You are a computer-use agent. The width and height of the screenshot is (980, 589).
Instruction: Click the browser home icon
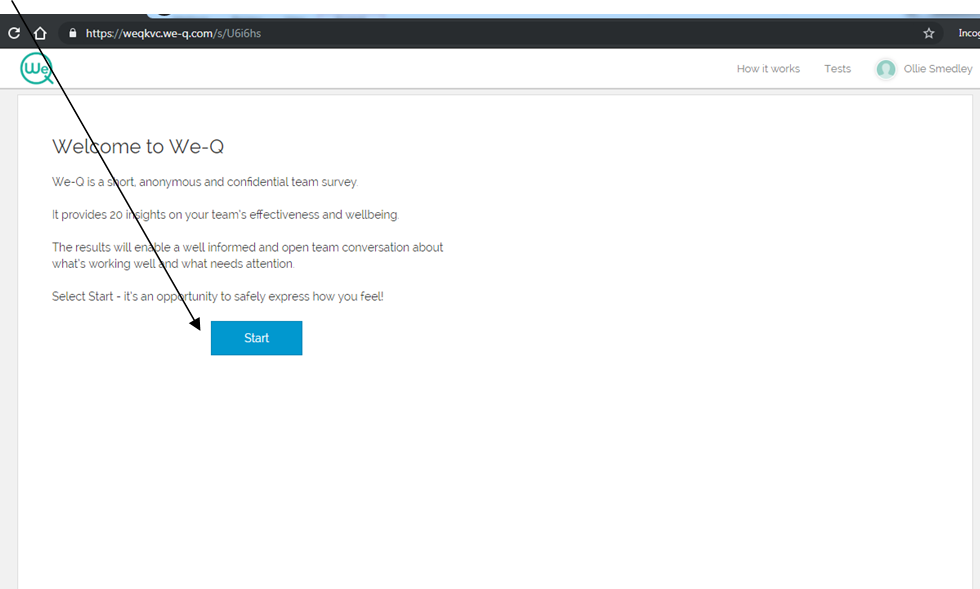pyautogui.click(x=40, y=33)
